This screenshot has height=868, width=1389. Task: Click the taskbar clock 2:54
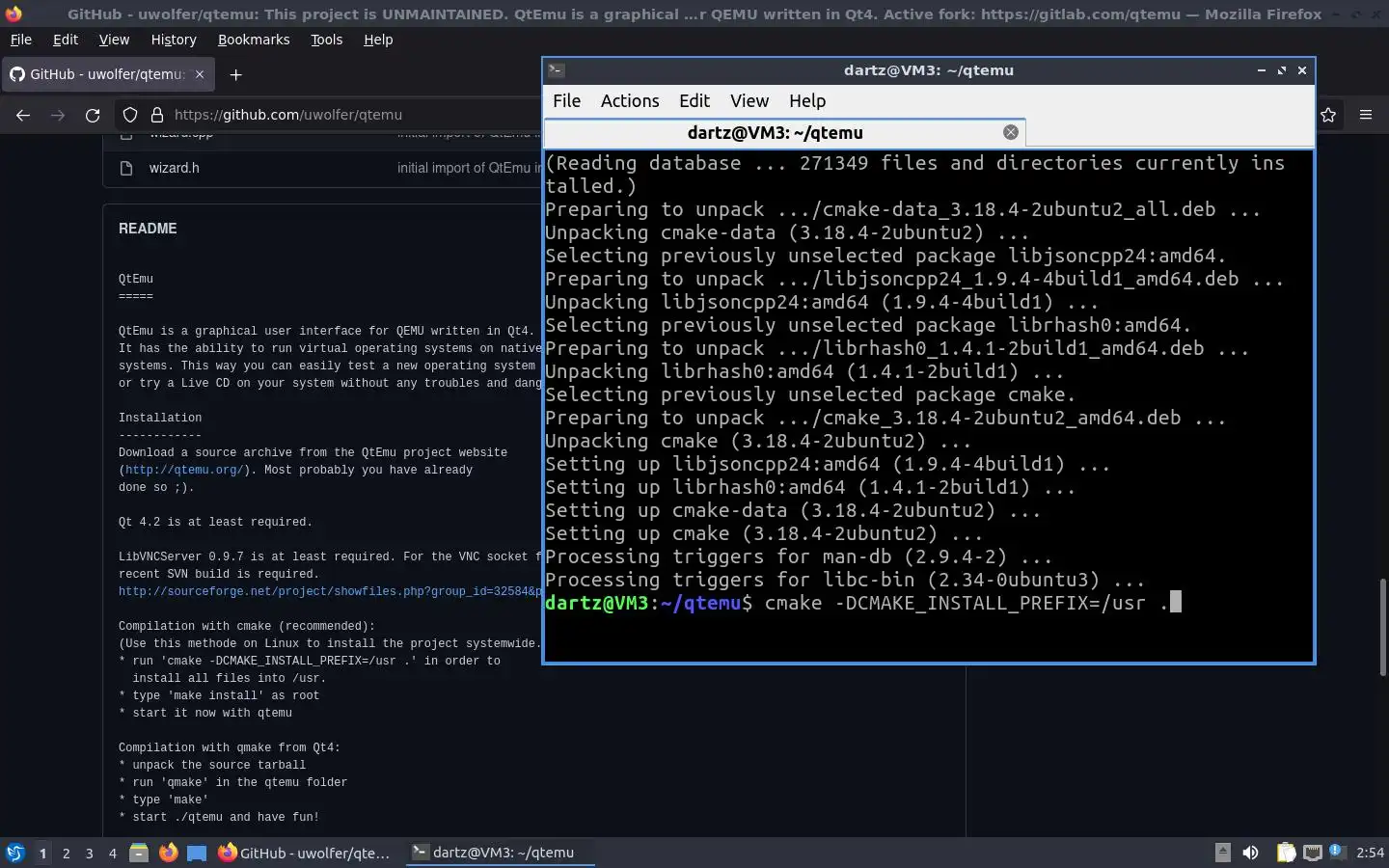click(1370, 853)
